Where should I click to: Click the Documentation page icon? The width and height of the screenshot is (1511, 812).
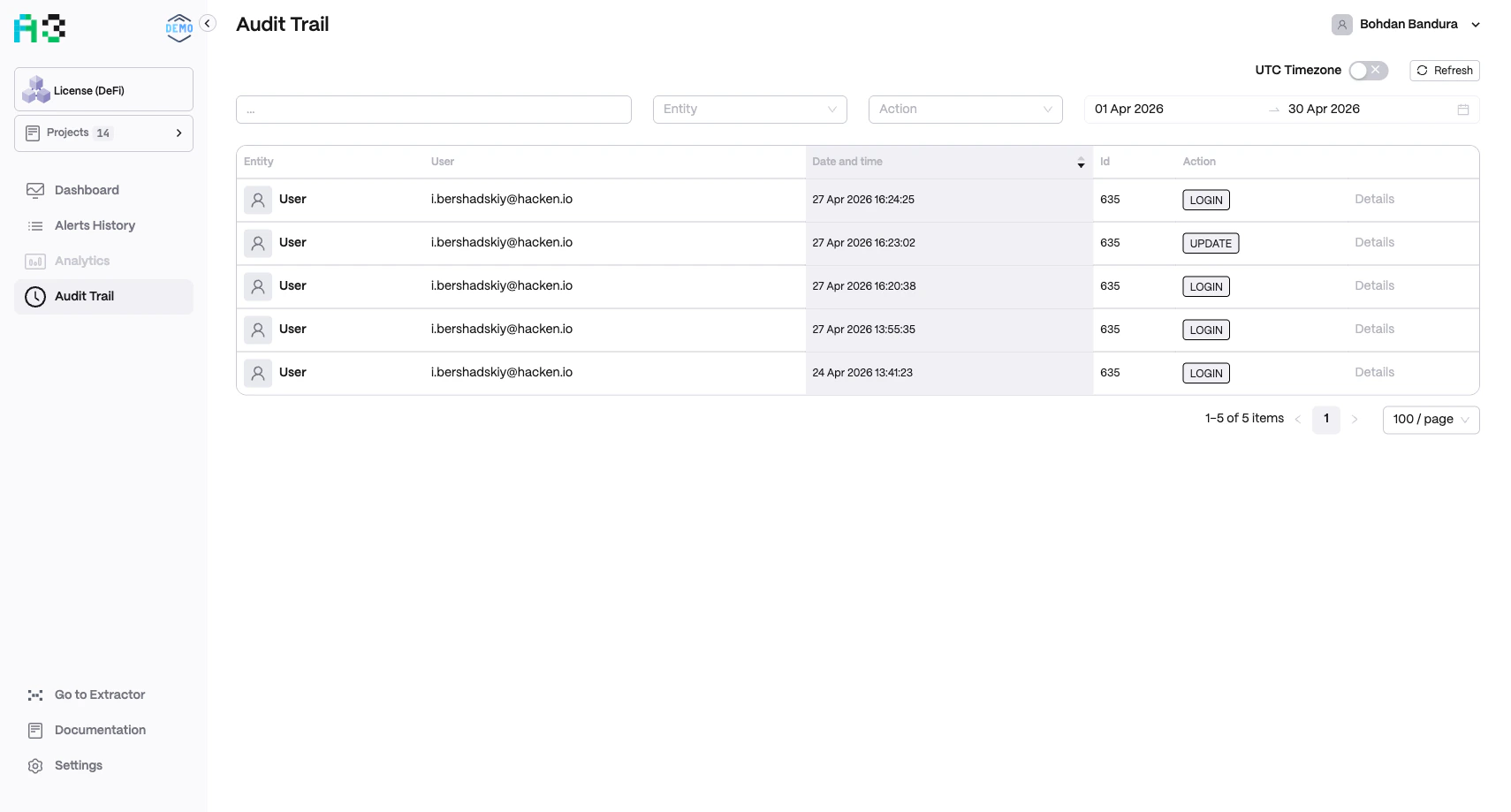[35, 731]
